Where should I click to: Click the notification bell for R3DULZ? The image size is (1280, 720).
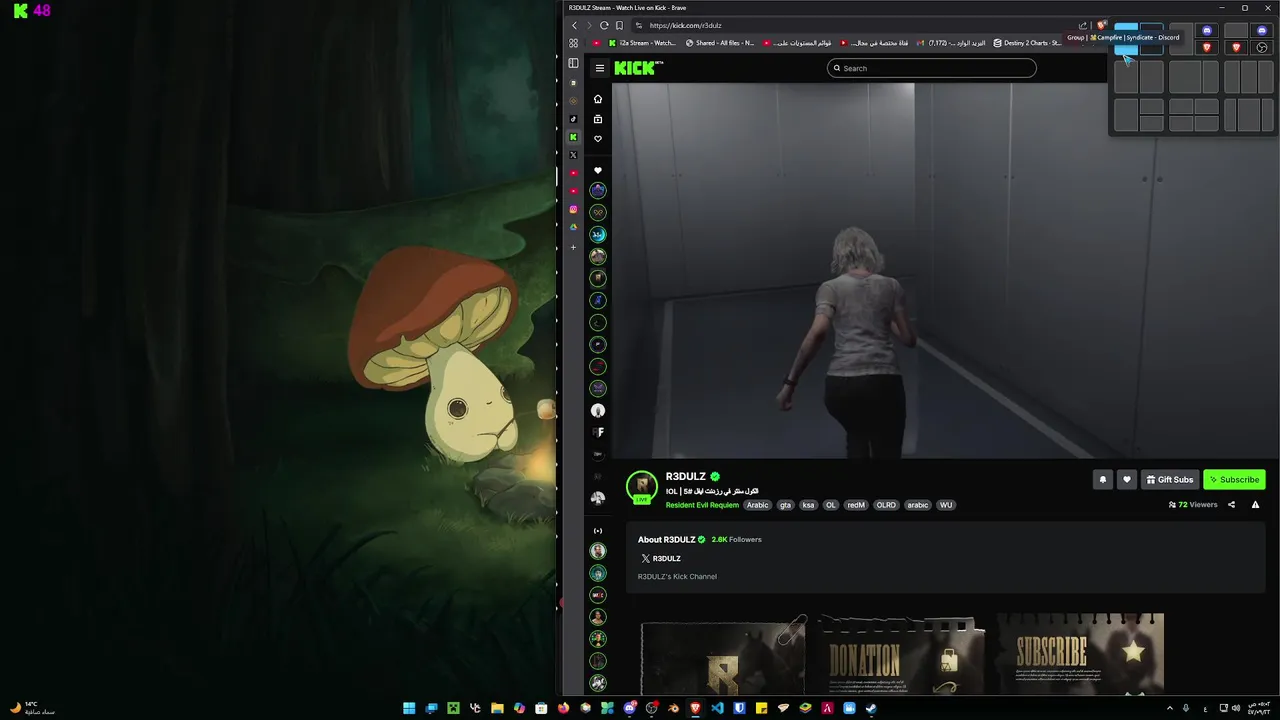(x=1103, y=479)
